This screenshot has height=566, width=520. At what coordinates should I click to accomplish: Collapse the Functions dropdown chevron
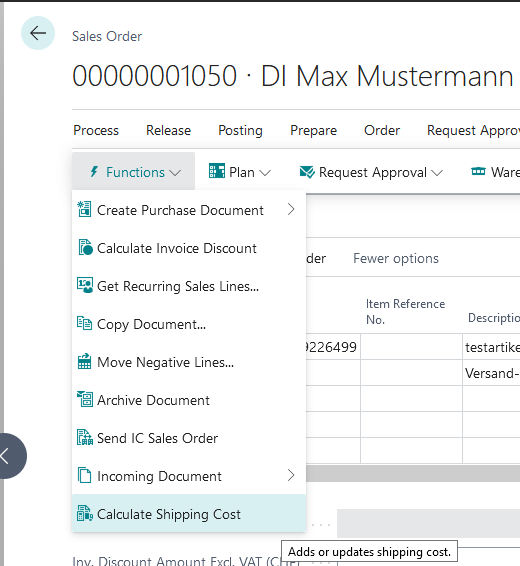click(175, 173)
